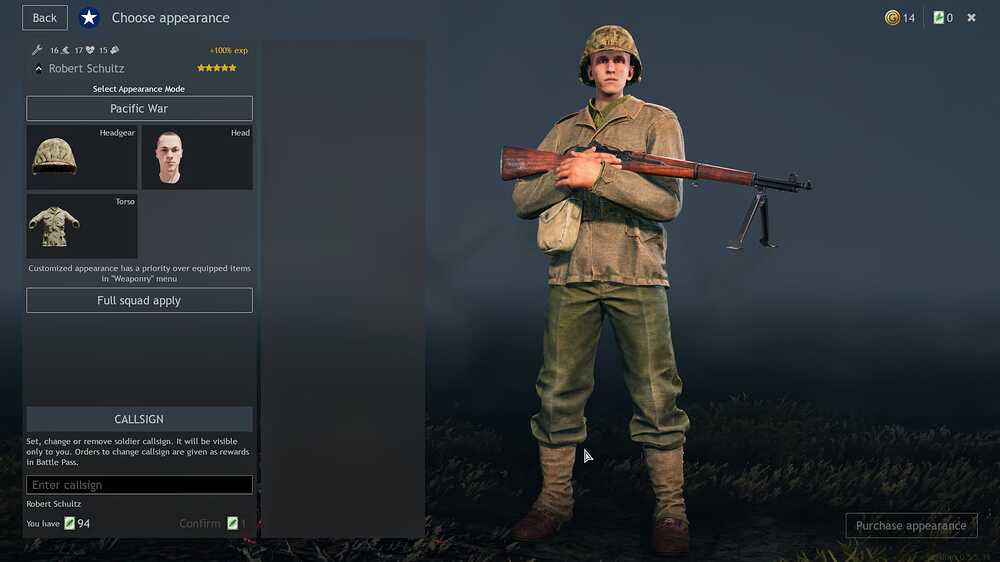
Task: Click the speed stat running icon
Action: tap(65, 50)
